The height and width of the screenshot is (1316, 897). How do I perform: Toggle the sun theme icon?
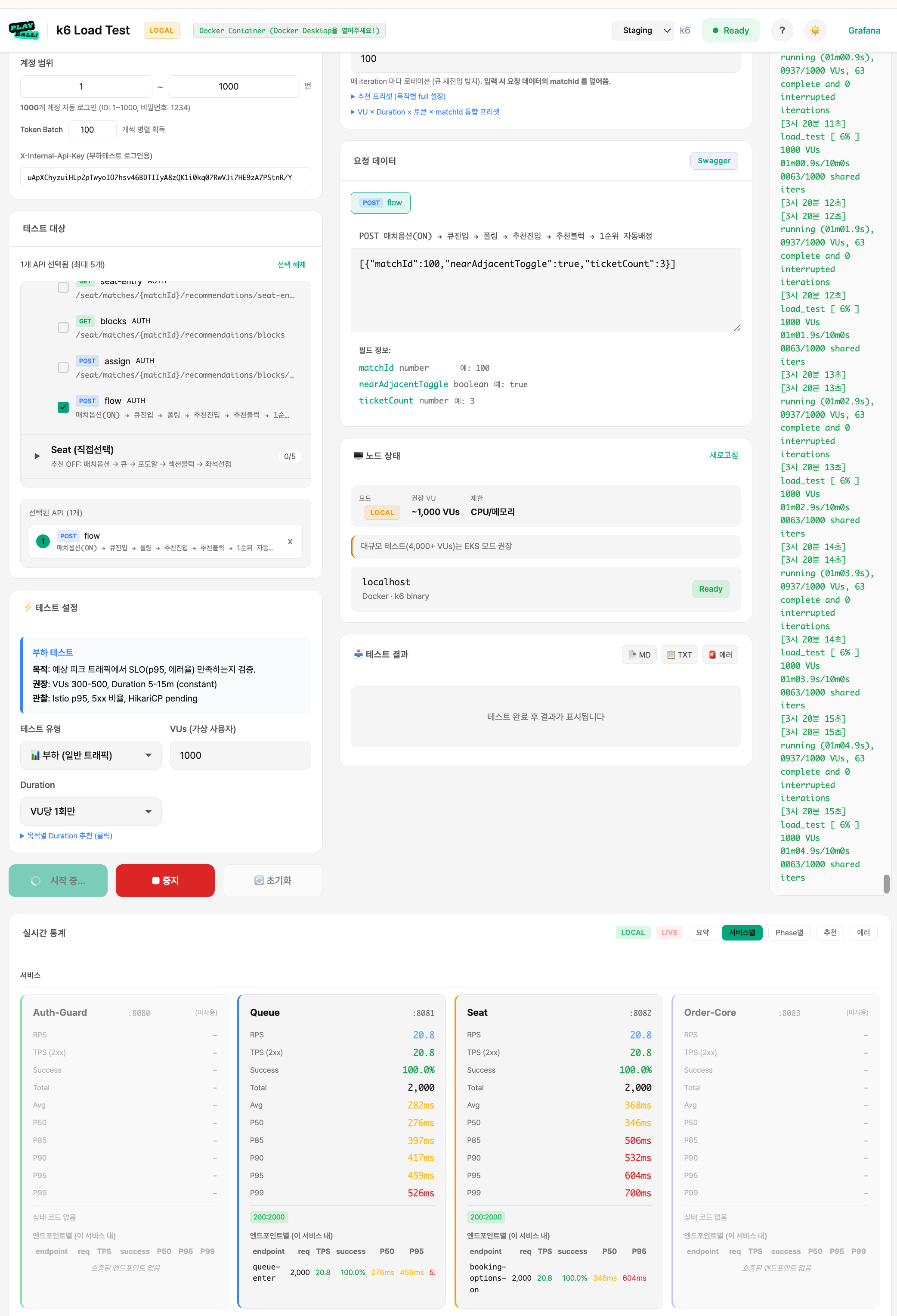point(815,31)
